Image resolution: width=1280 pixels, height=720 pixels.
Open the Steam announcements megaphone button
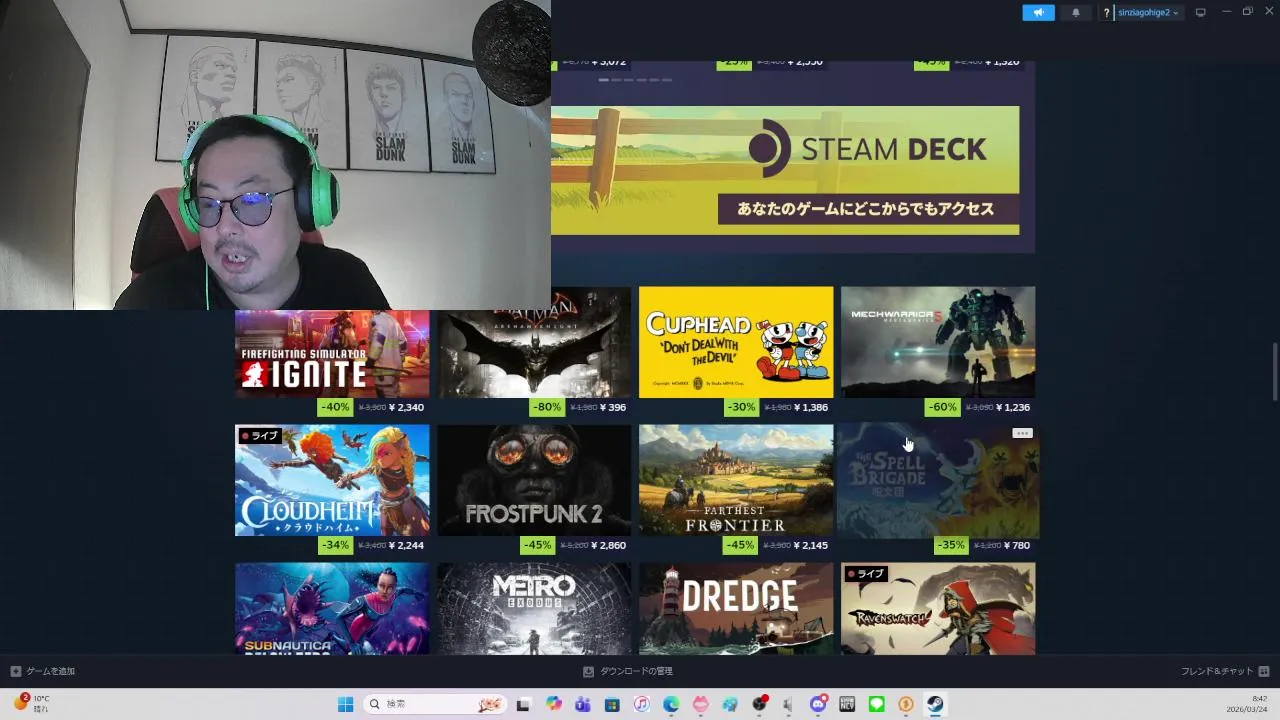[x=1038, y=12]
